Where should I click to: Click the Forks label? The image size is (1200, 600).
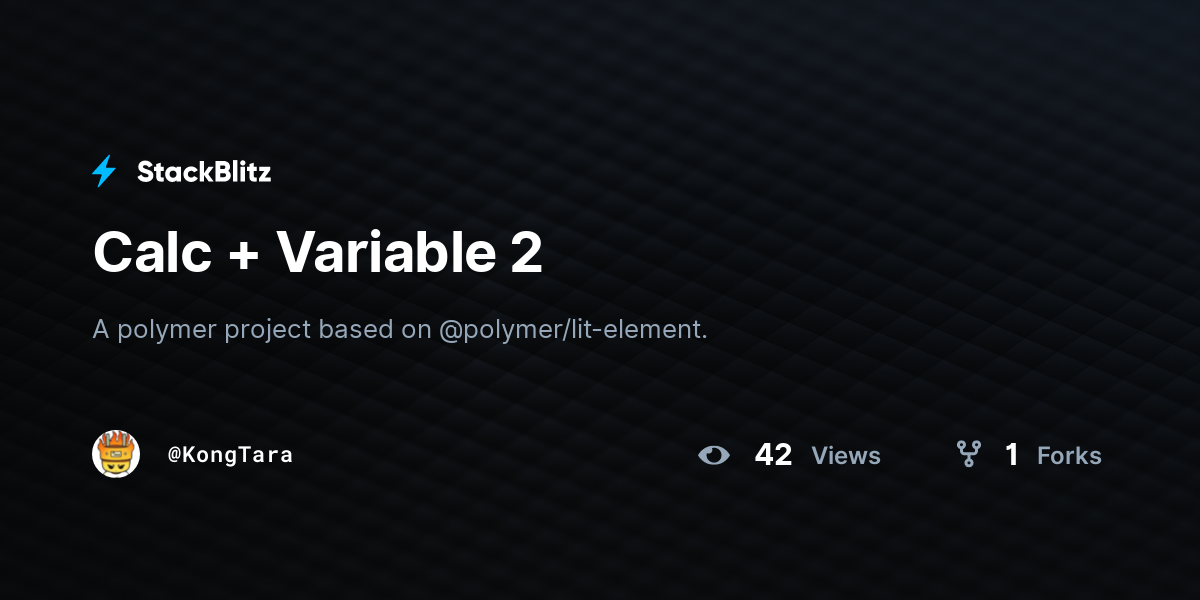1069,456
